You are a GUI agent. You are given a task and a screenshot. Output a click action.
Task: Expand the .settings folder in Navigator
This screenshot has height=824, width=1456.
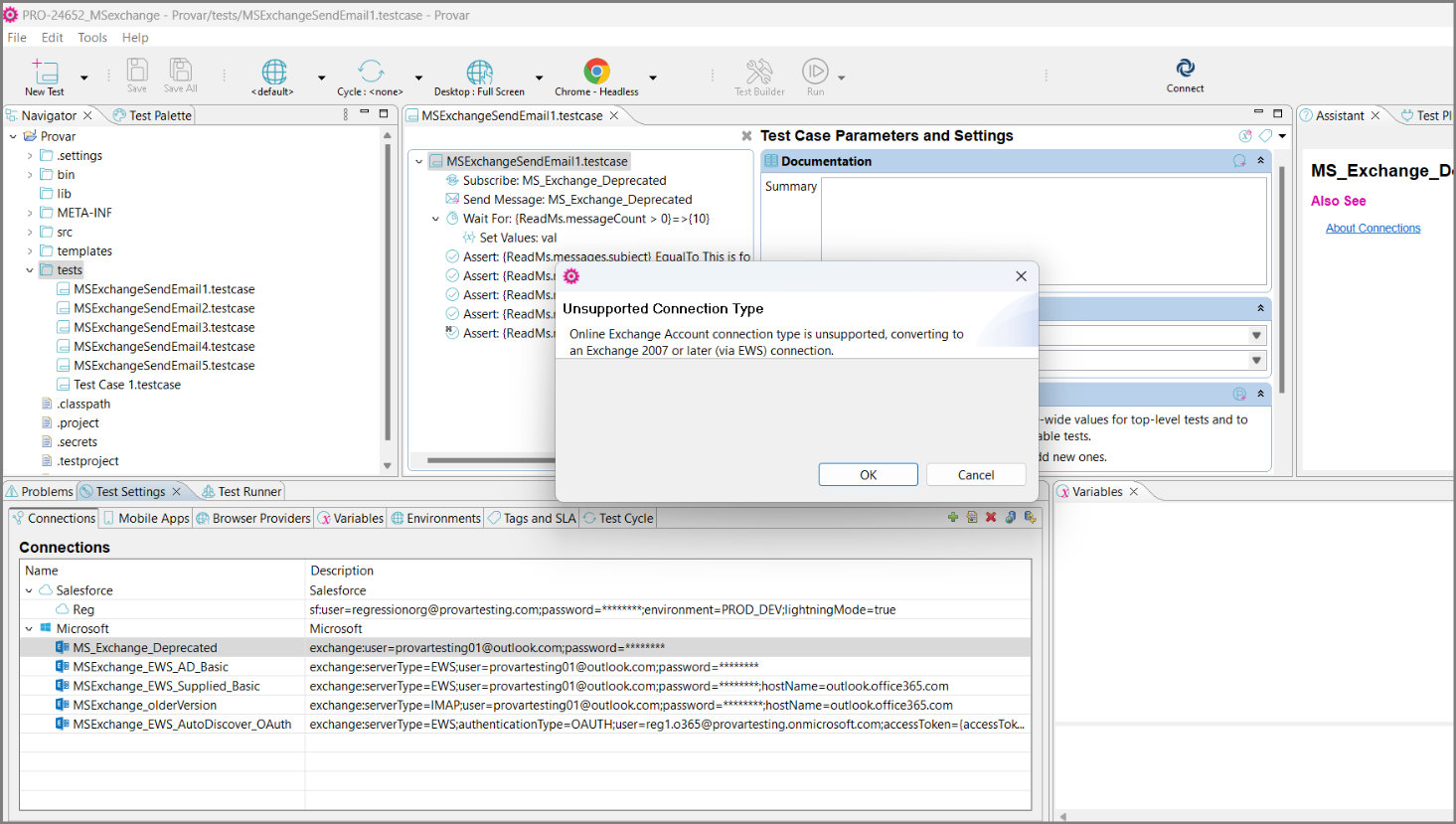click(x=30, y=156)
